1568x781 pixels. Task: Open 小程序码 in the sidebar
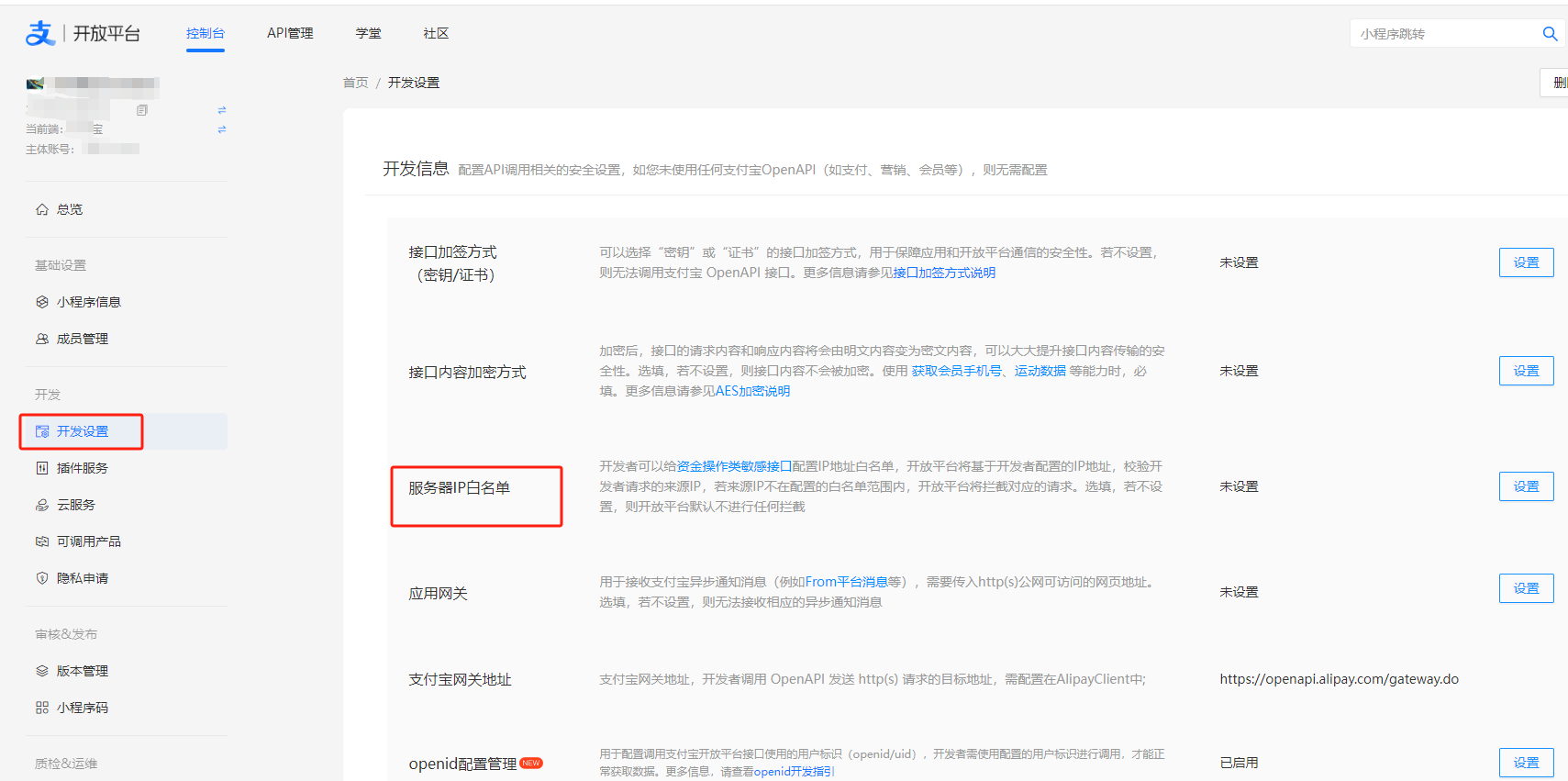coord(82,708)
